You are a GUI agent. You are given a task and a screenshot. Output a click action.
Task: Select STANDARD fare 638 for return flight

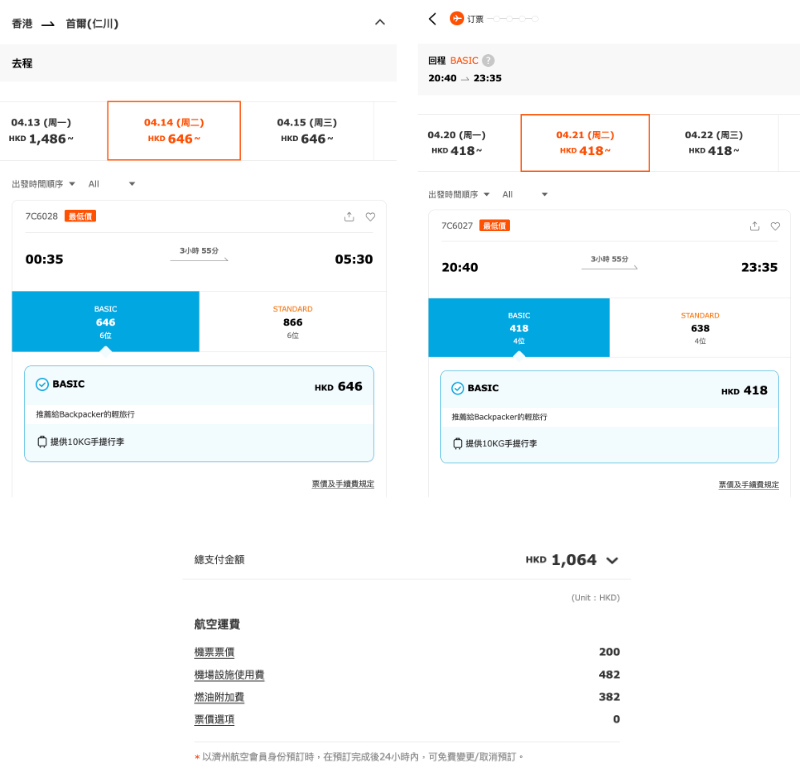(699, 327)
